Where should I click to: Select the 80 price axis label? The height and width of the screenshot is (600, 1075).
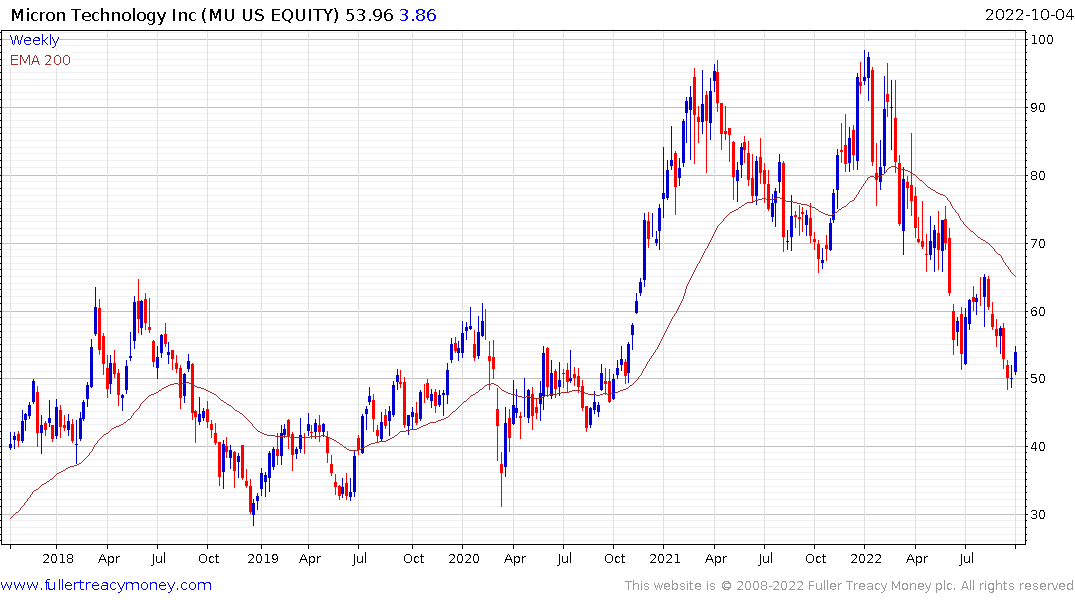1039,176
